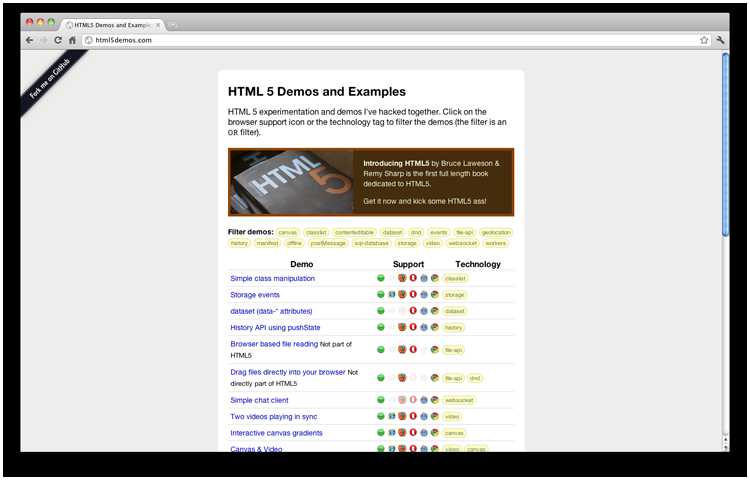Click the Chrome icon in History API row
Viewport: 750px width, 480px height.
435,327
